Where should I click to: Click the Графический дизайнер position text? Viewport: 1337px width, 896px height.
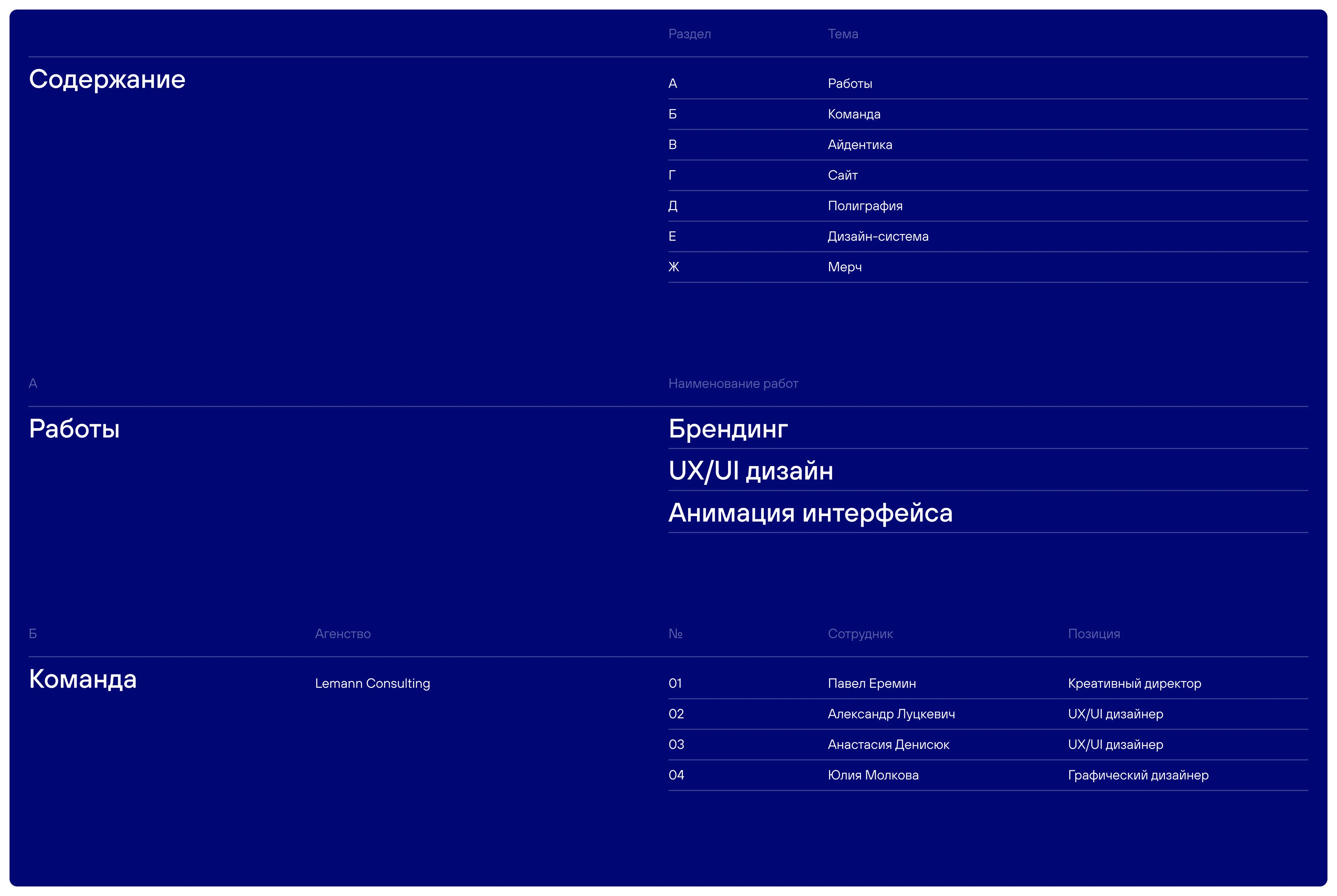1137,776
